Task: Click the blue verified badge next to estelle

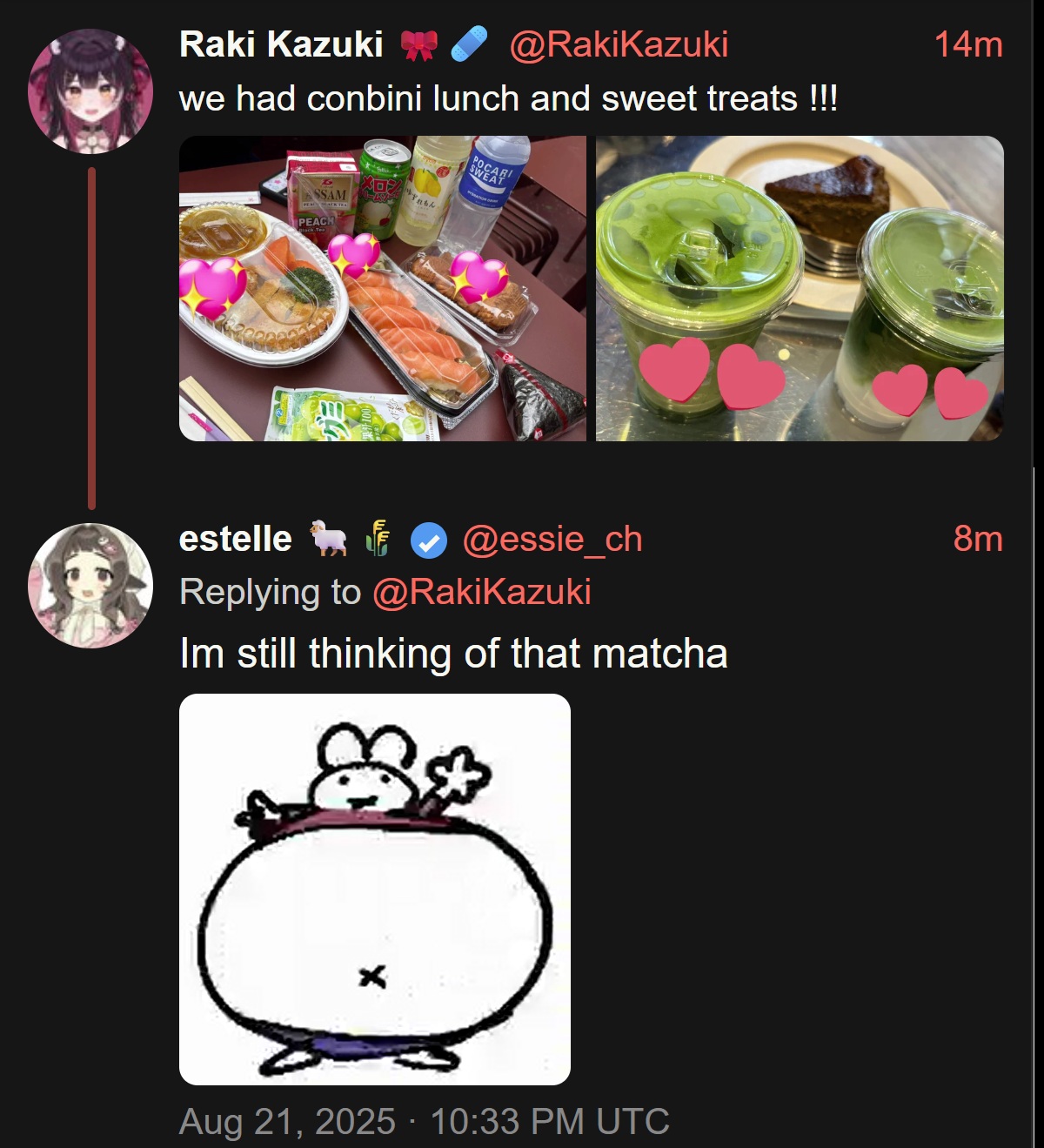Action: 428,540
